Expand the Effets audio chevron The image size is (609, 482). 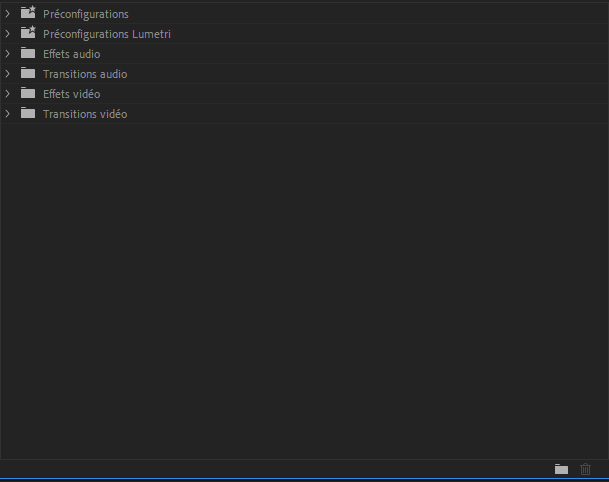[x=8, y=54]
